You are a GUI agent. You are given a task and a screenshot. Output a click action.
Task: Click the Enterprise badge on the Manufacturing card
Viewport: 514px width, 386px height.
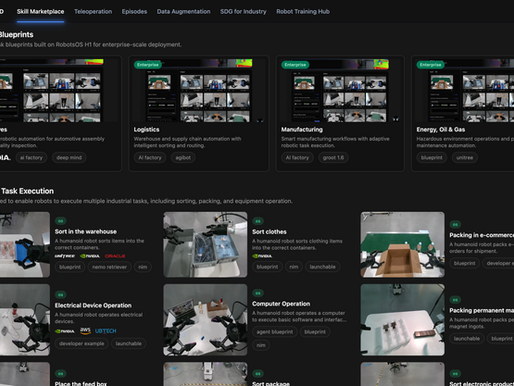pos(295,65)
